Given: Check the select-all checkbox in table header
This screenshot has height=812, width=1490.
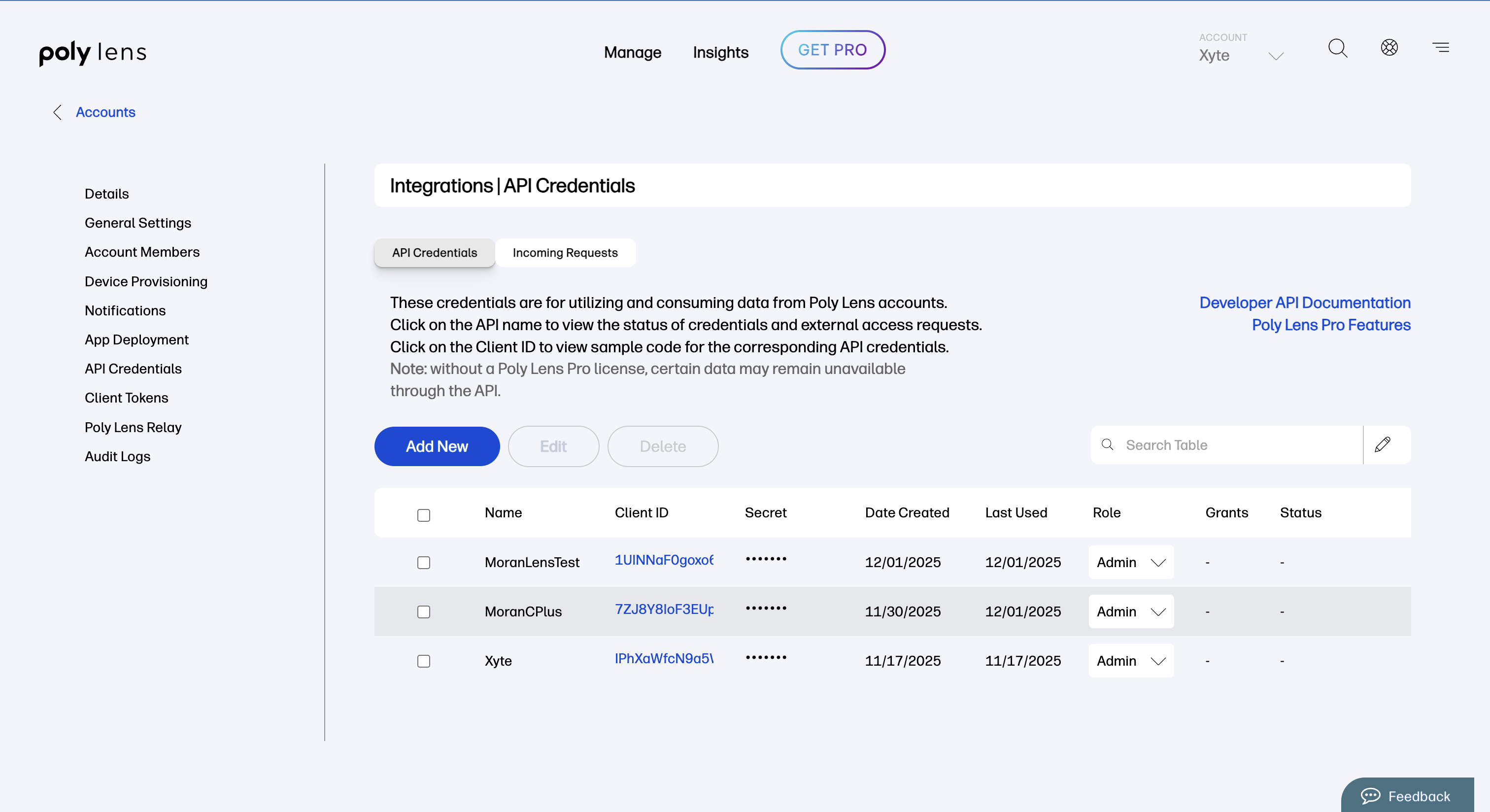Looking at the screenshot, I should [x=423, y=515].
